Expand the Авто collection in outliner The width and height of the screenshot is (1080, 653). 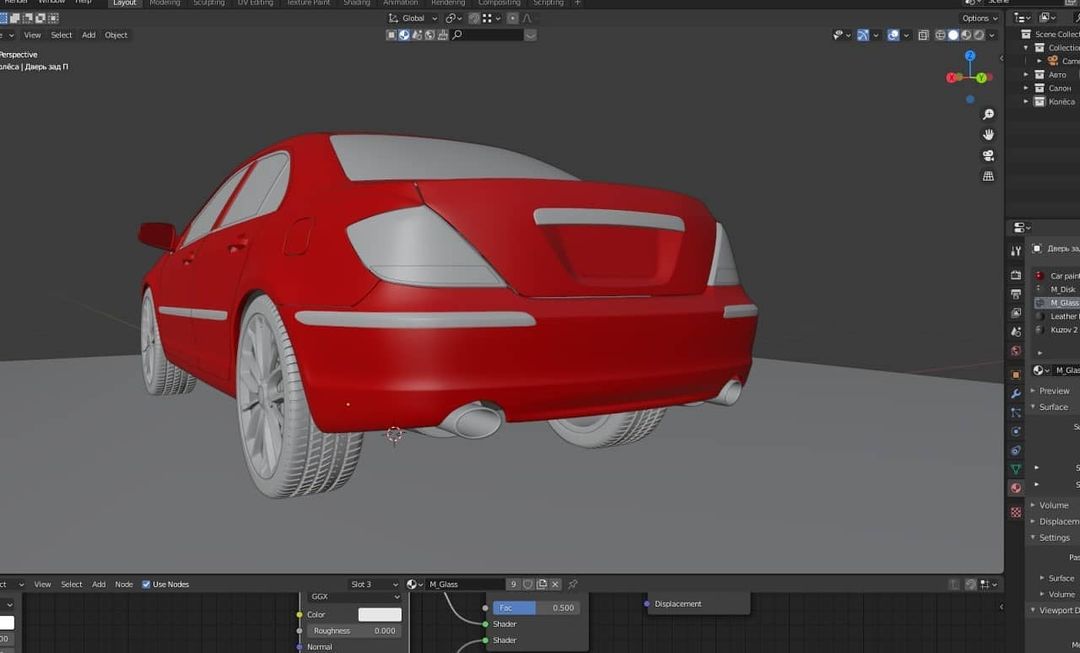coord(1026,74)
